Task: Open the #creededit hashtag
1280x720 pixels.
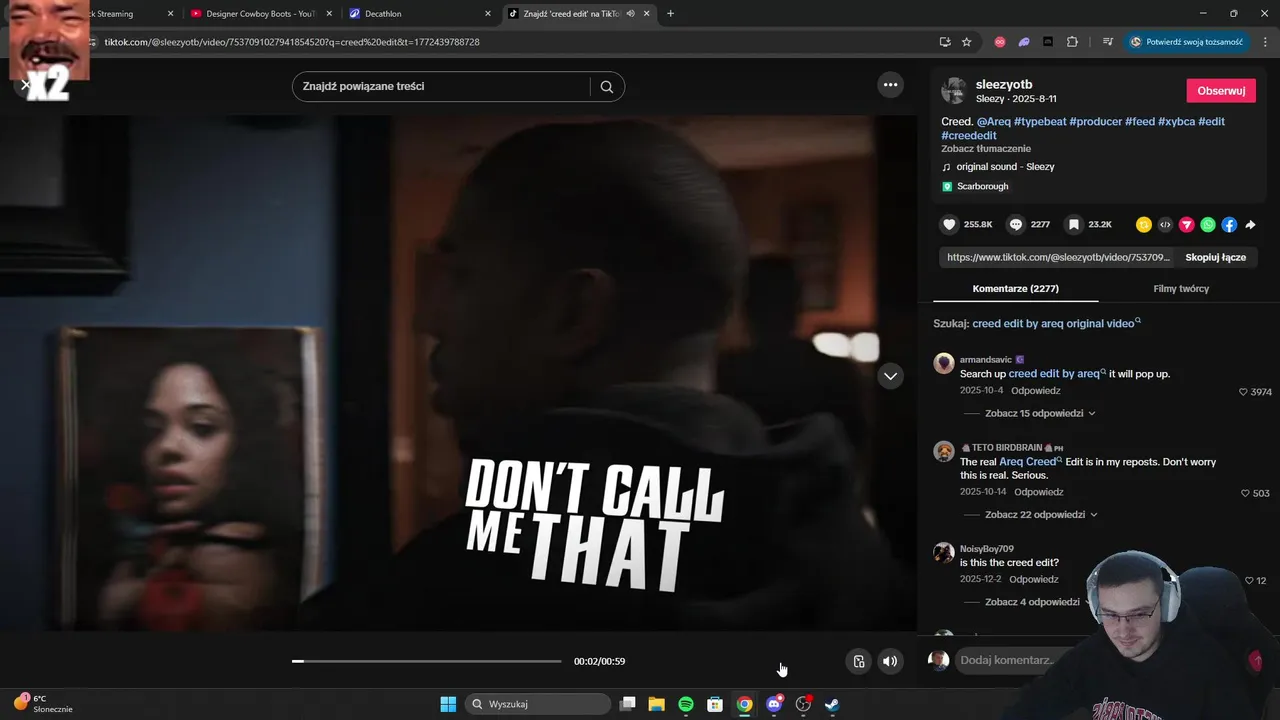Action: point(969,136)
